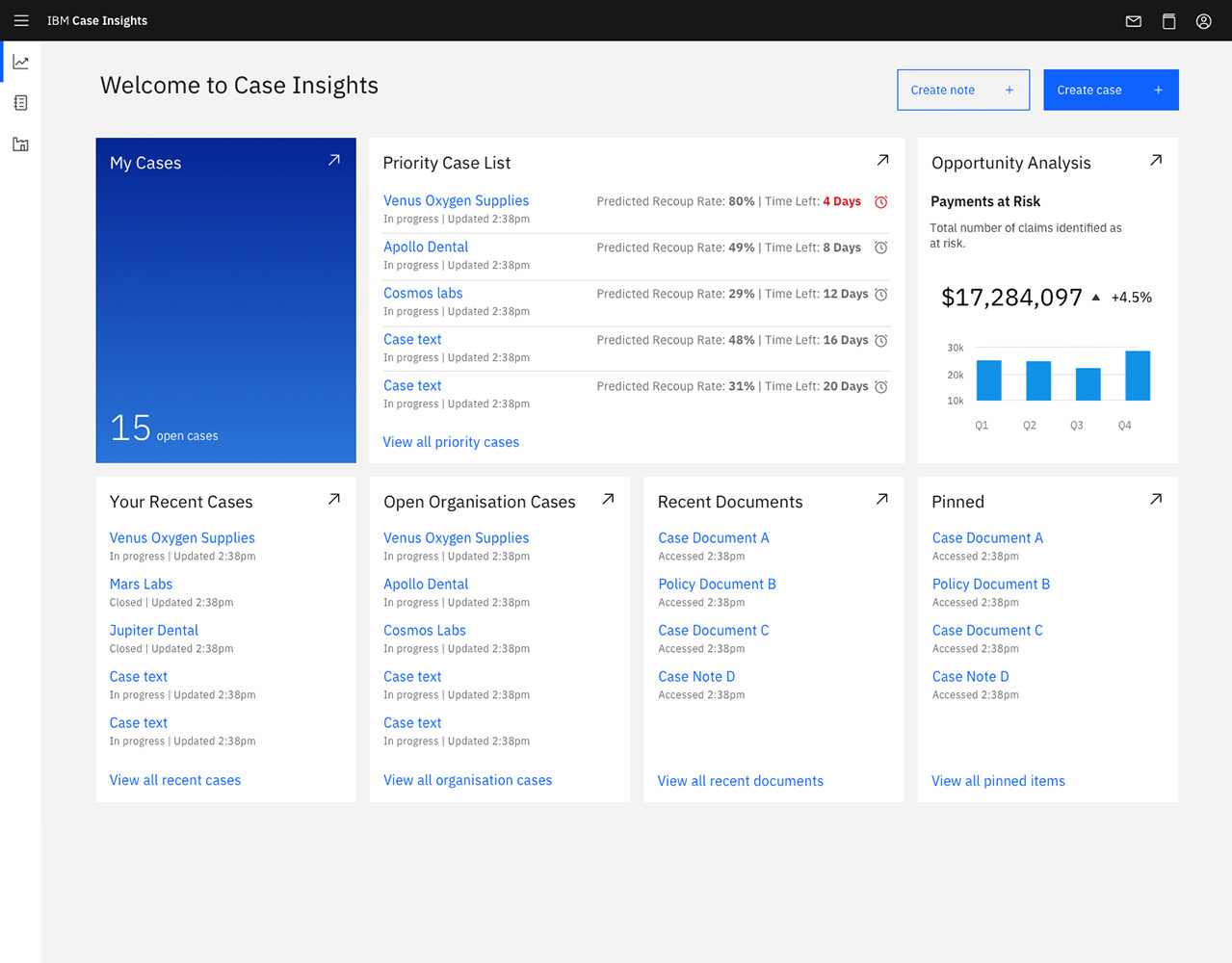Viewport: 1232px width, 963px height.
Task: Expand the Opportunity Analysis arrow icon
Action: 1156,160
